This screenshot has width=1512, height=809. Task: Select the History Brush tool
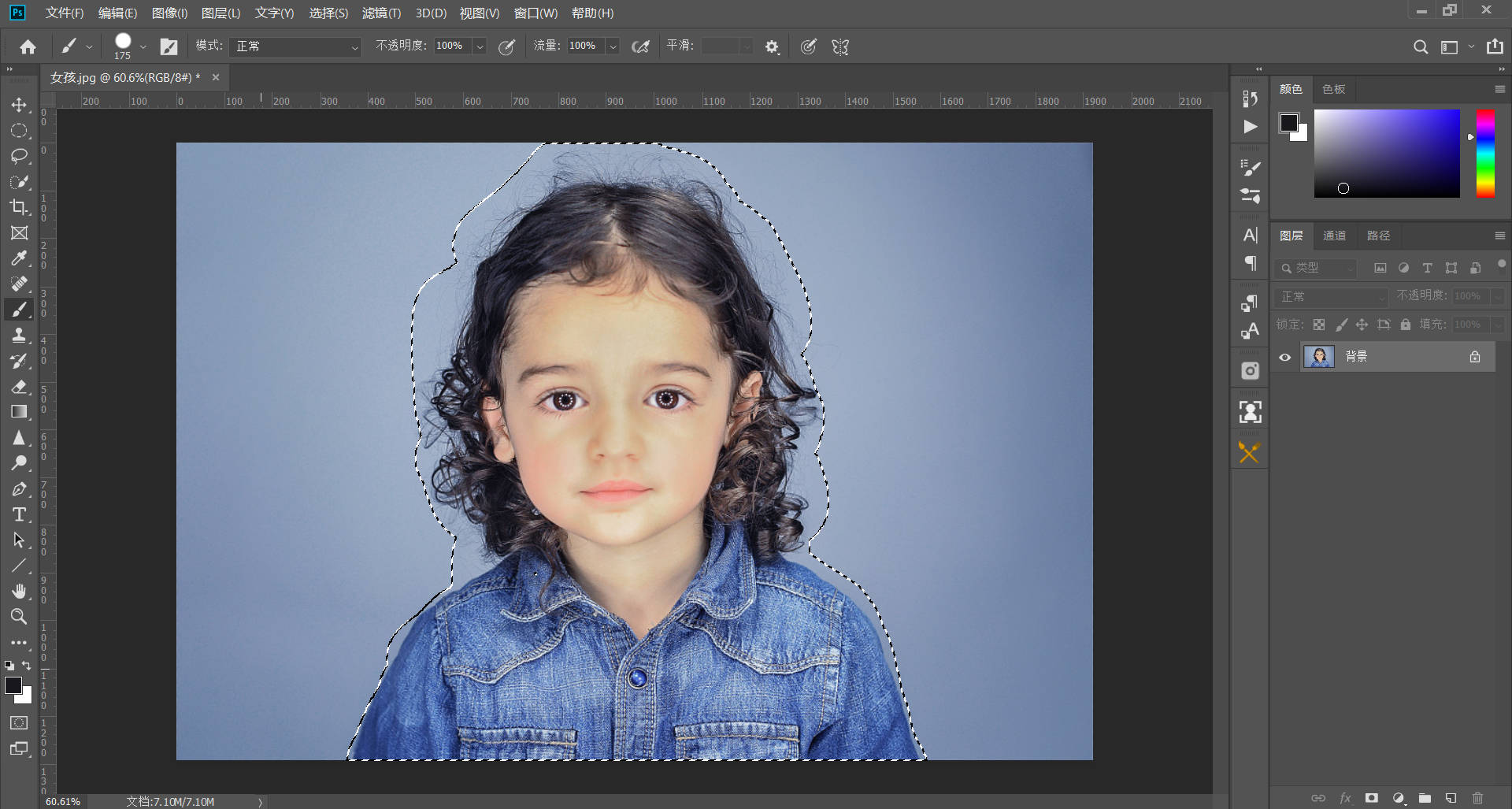point(19,361)
